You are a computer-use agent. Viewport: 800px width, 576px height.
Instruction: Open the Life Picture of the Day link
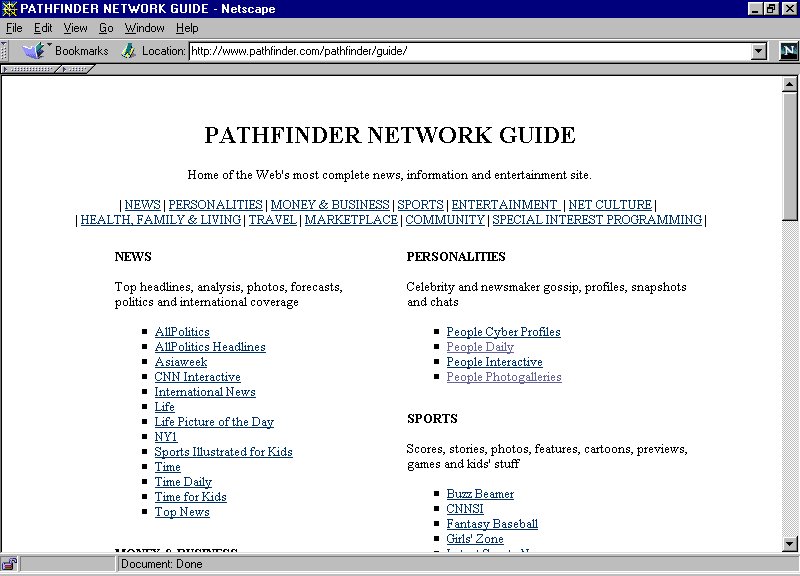(214, 422)
